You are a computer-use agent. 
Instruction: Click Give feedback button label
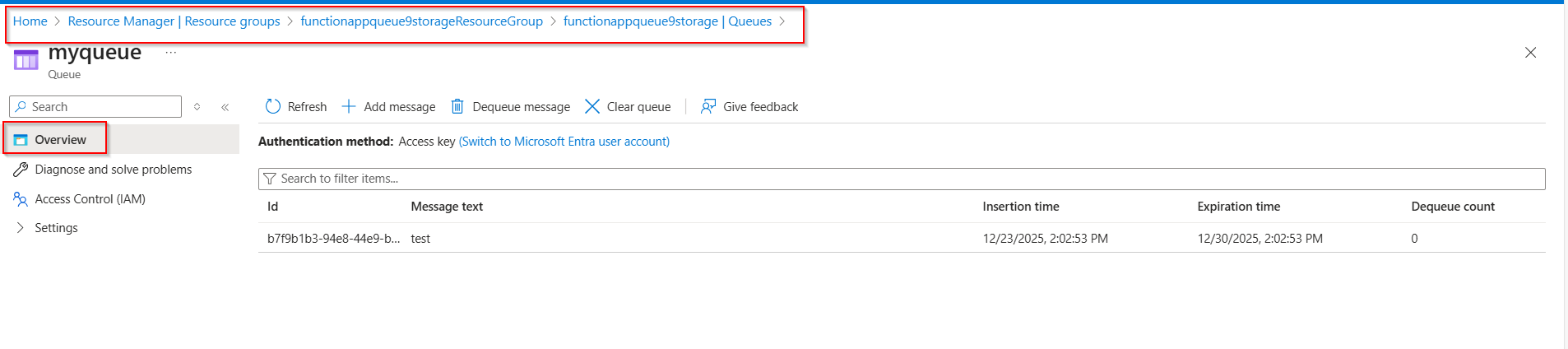tap(761, 107)
